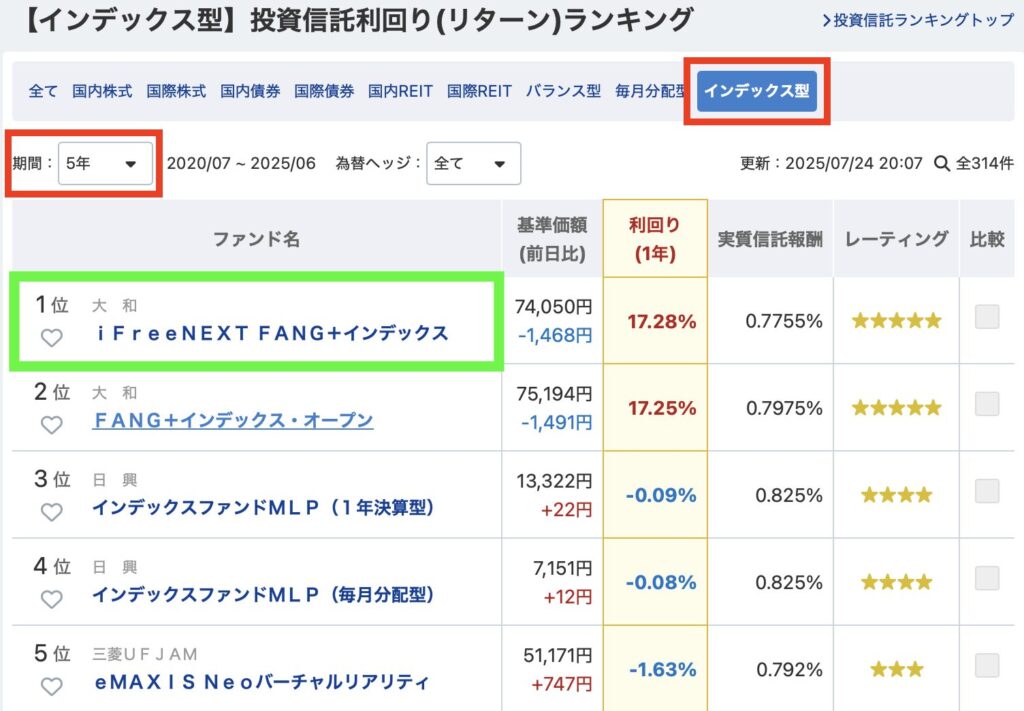Click heart icon for 3位 インデックスファンドMLP
This screenshot has height=711, width=1024.
point(51,512)
